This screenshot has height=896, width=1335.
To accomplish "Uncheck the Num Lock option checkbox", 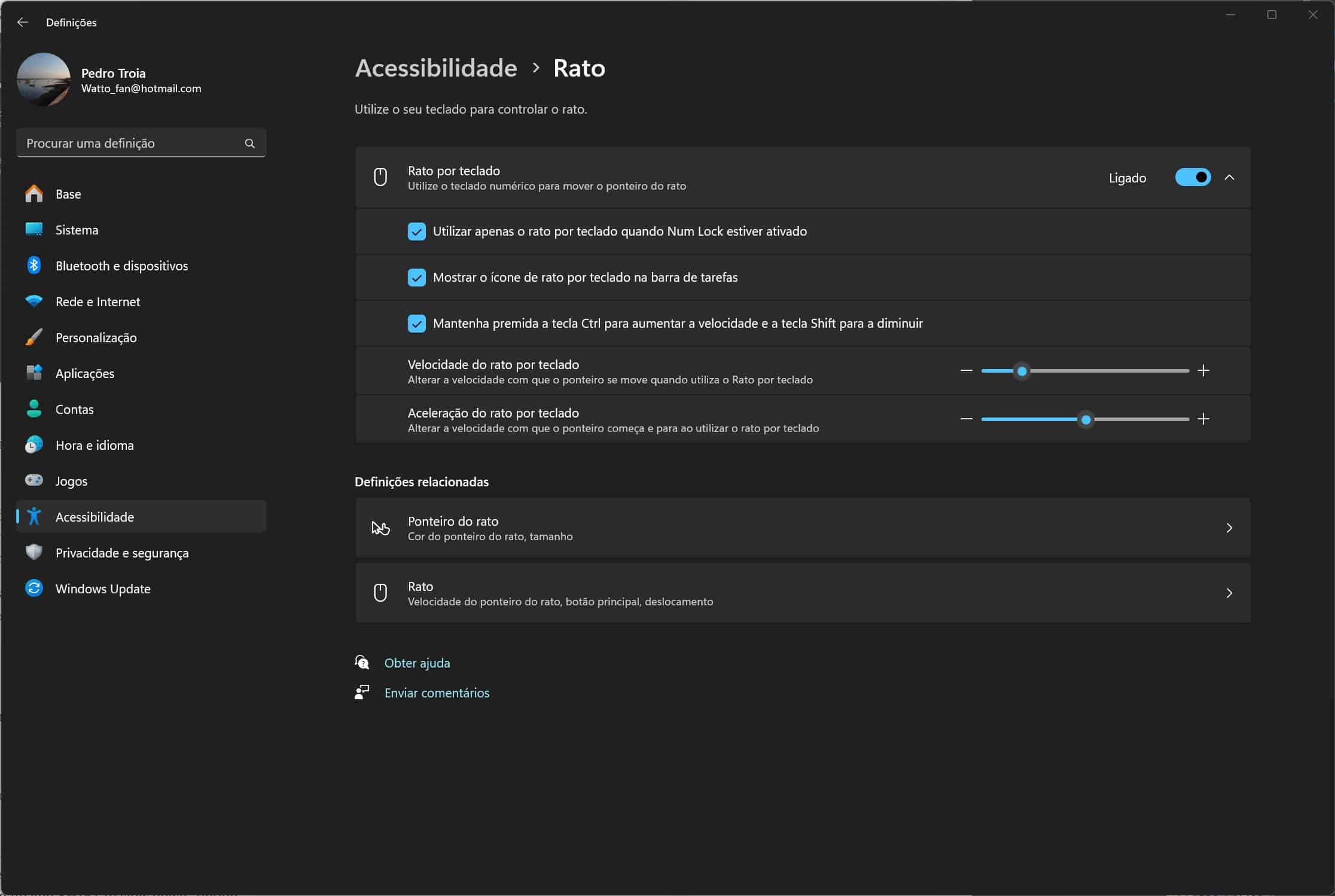I will point(417,231).
